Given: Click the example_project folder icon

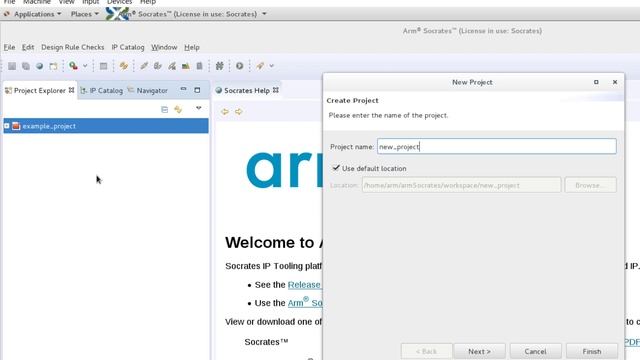Looking at the screenshot, I should click(x=16, y=126).
